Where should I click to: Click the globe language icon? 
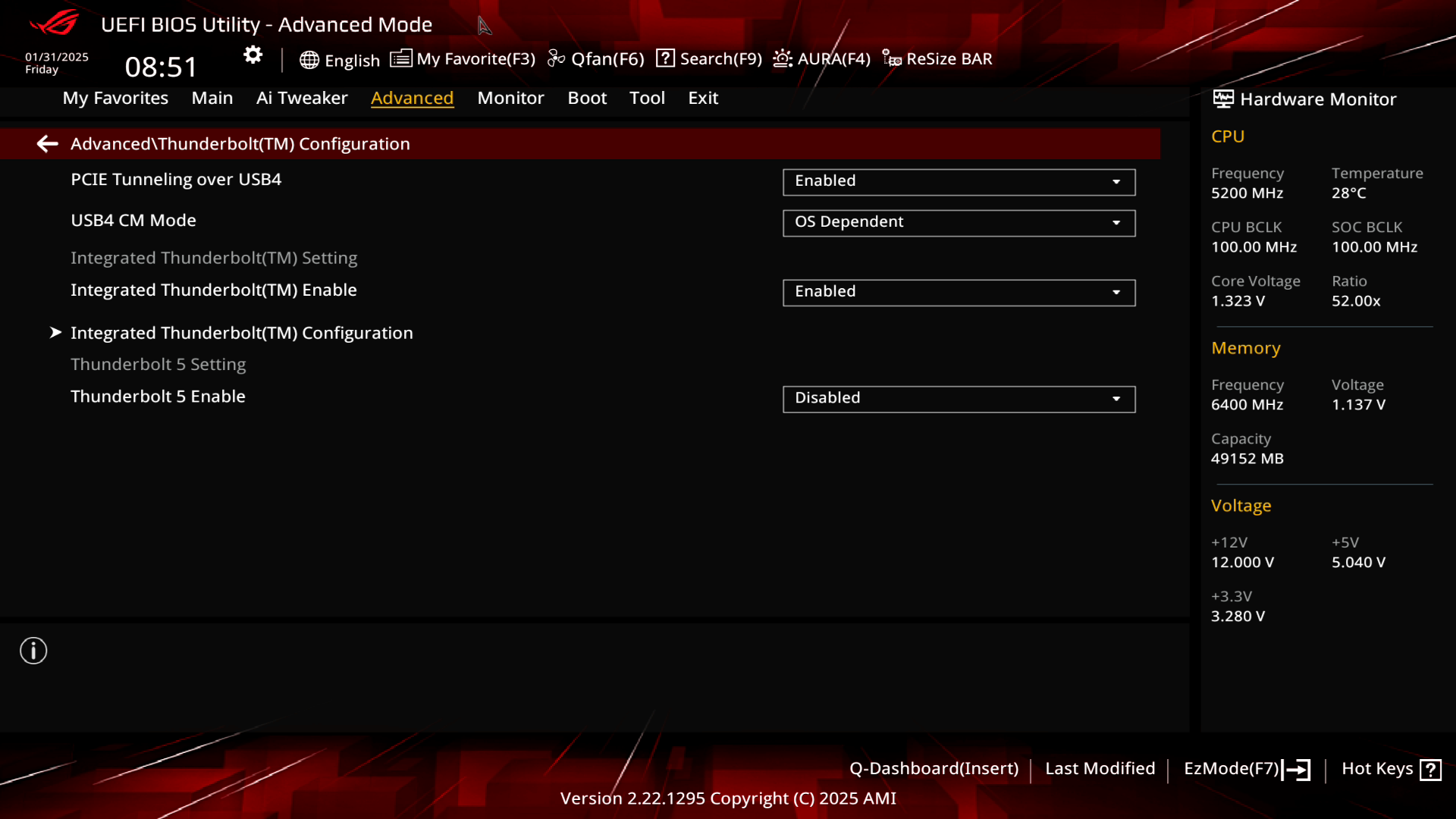coord(309,60)
